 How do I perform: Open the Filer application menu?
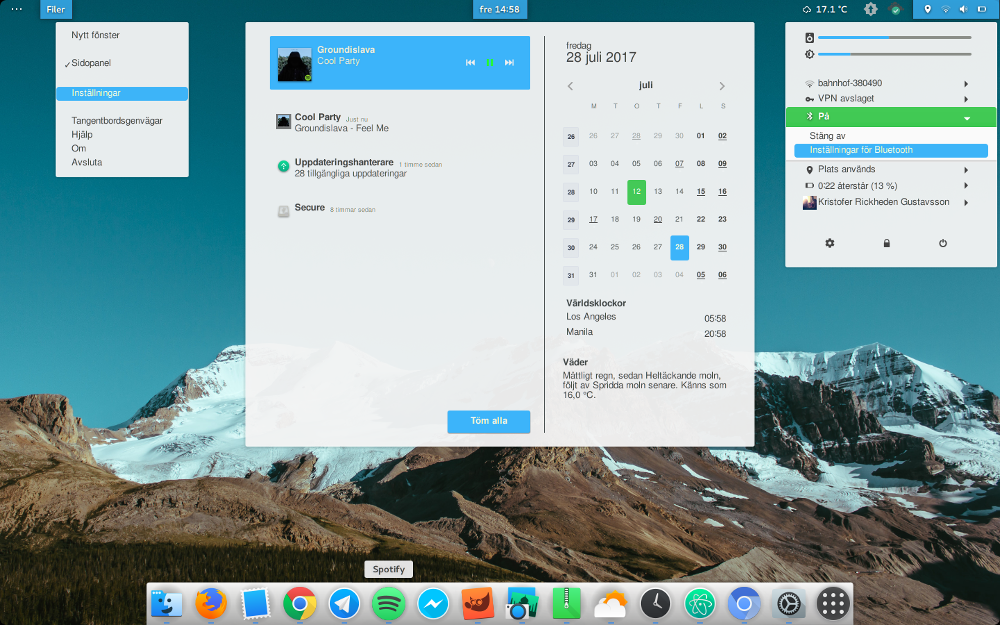coord(55,10)
